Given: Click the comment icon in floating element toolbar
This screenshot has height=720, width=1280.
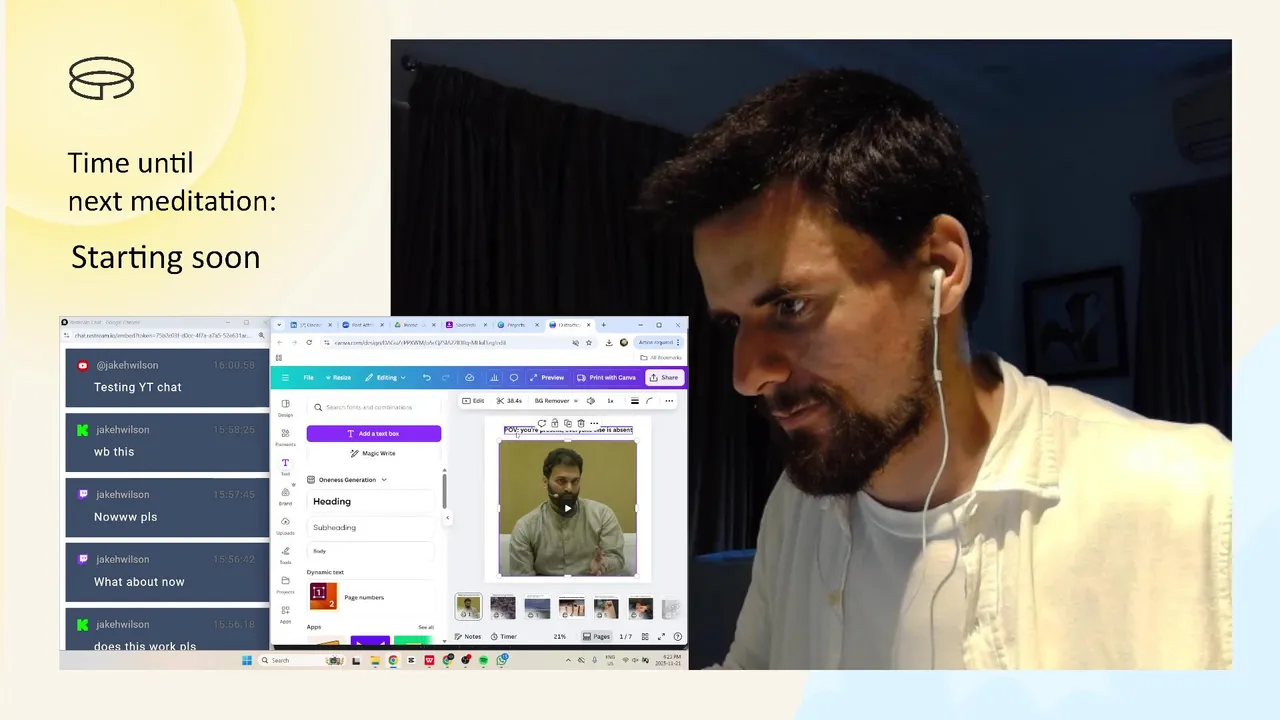Looking at the screenshot, I should (x=541, y=423).
